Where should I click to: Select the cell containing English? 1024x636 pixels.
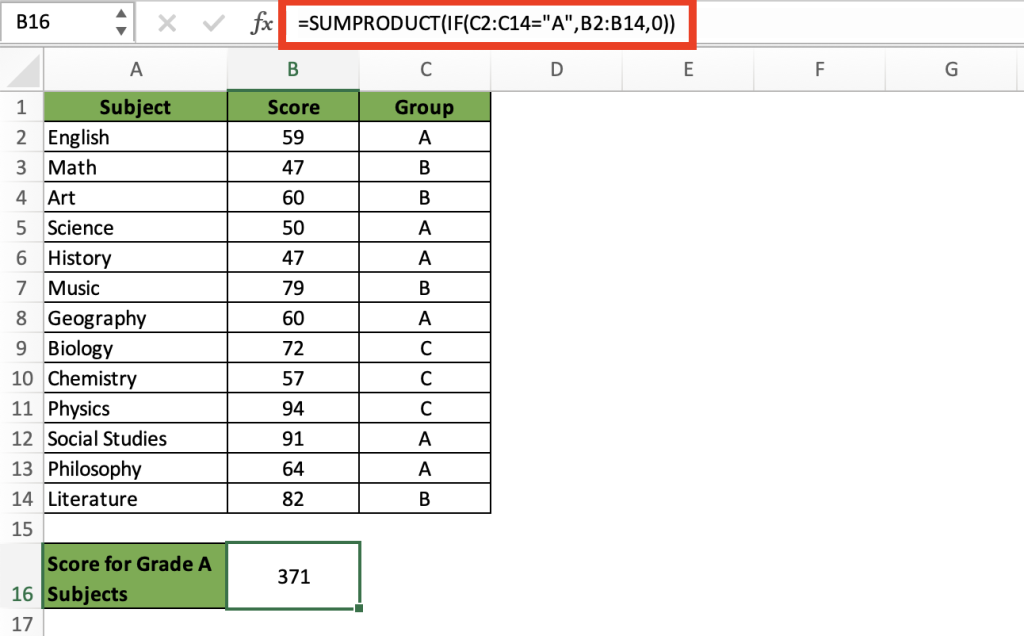135,136
